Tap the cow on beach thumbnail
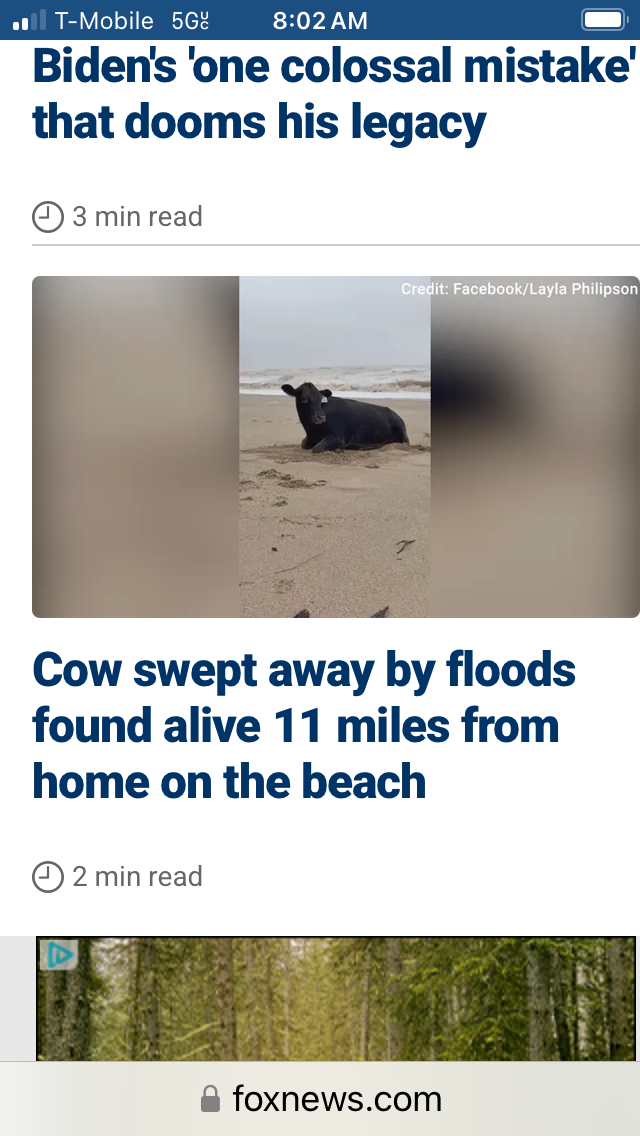640x1136 pixels. point(336,447)
